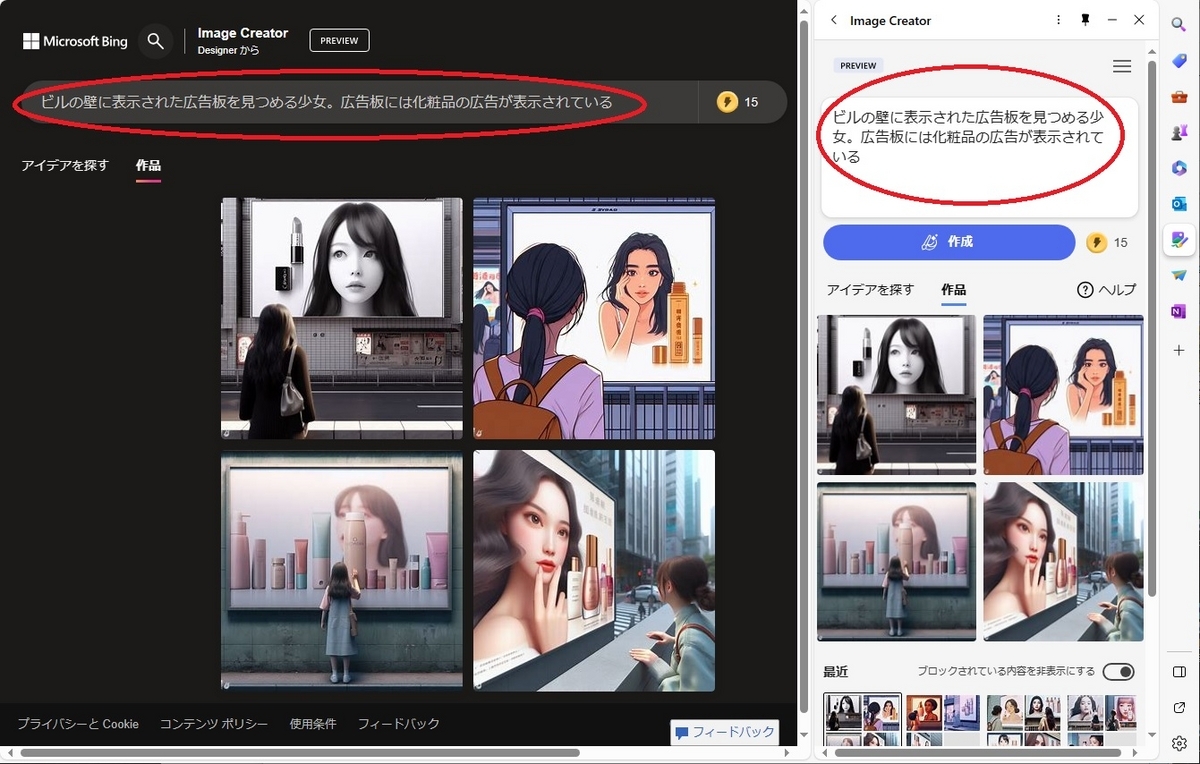The width and height of the screenshot is (1200, 764).
Task: Enable hiding of blocked content
Action: coord(1117,671)
